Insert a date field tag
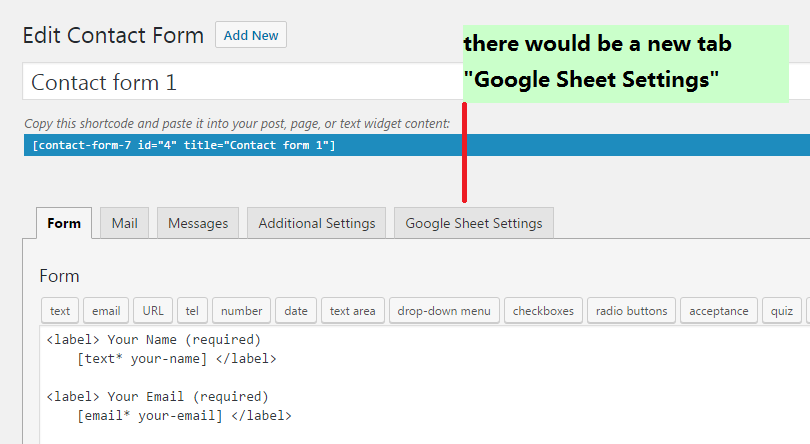810x444 pixels. click(296, 311)
